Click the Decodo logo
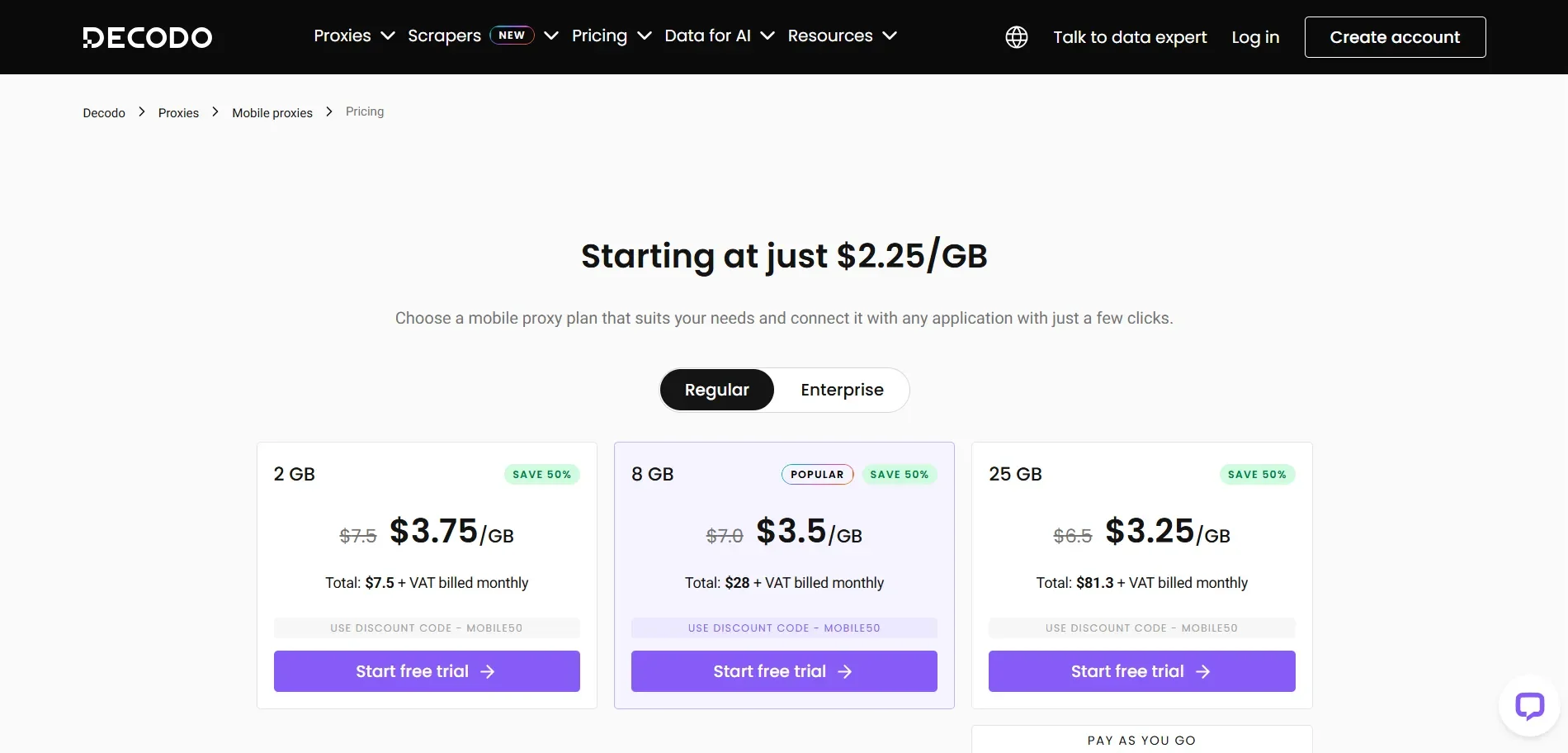Image resolution: width=1568 pixels, height=753 pixels. [x=148, y=37]
